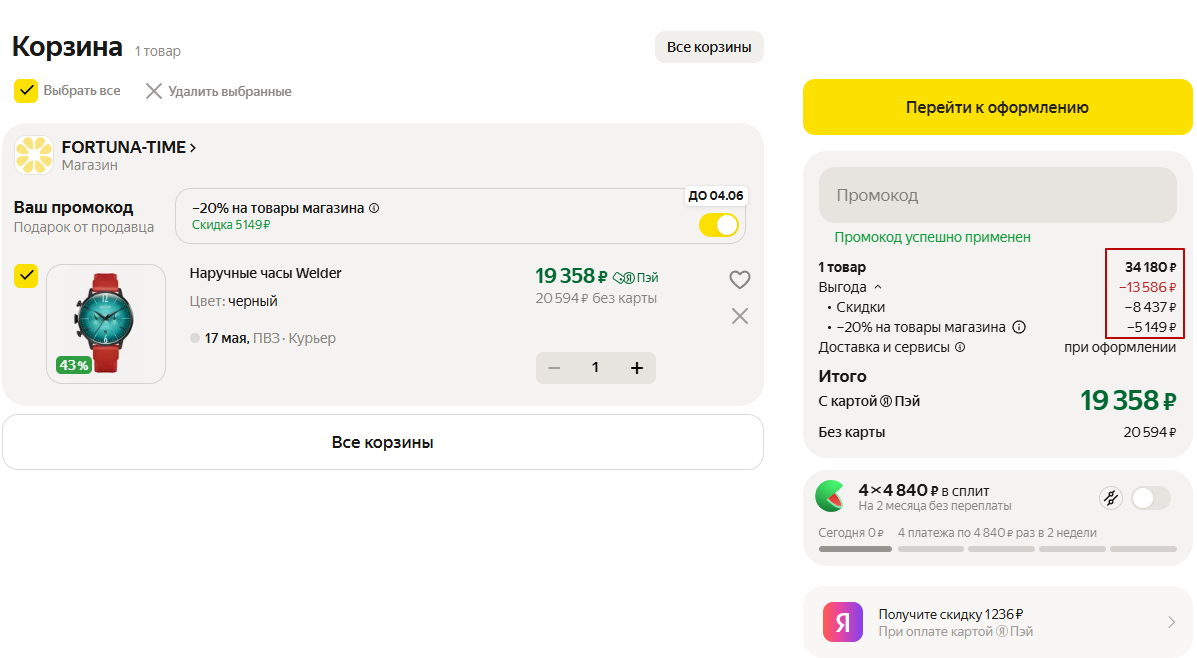1197x658 pixels.
Task: Click Без карты total 20 594 ₽
Action: [x=1150, y=433]
